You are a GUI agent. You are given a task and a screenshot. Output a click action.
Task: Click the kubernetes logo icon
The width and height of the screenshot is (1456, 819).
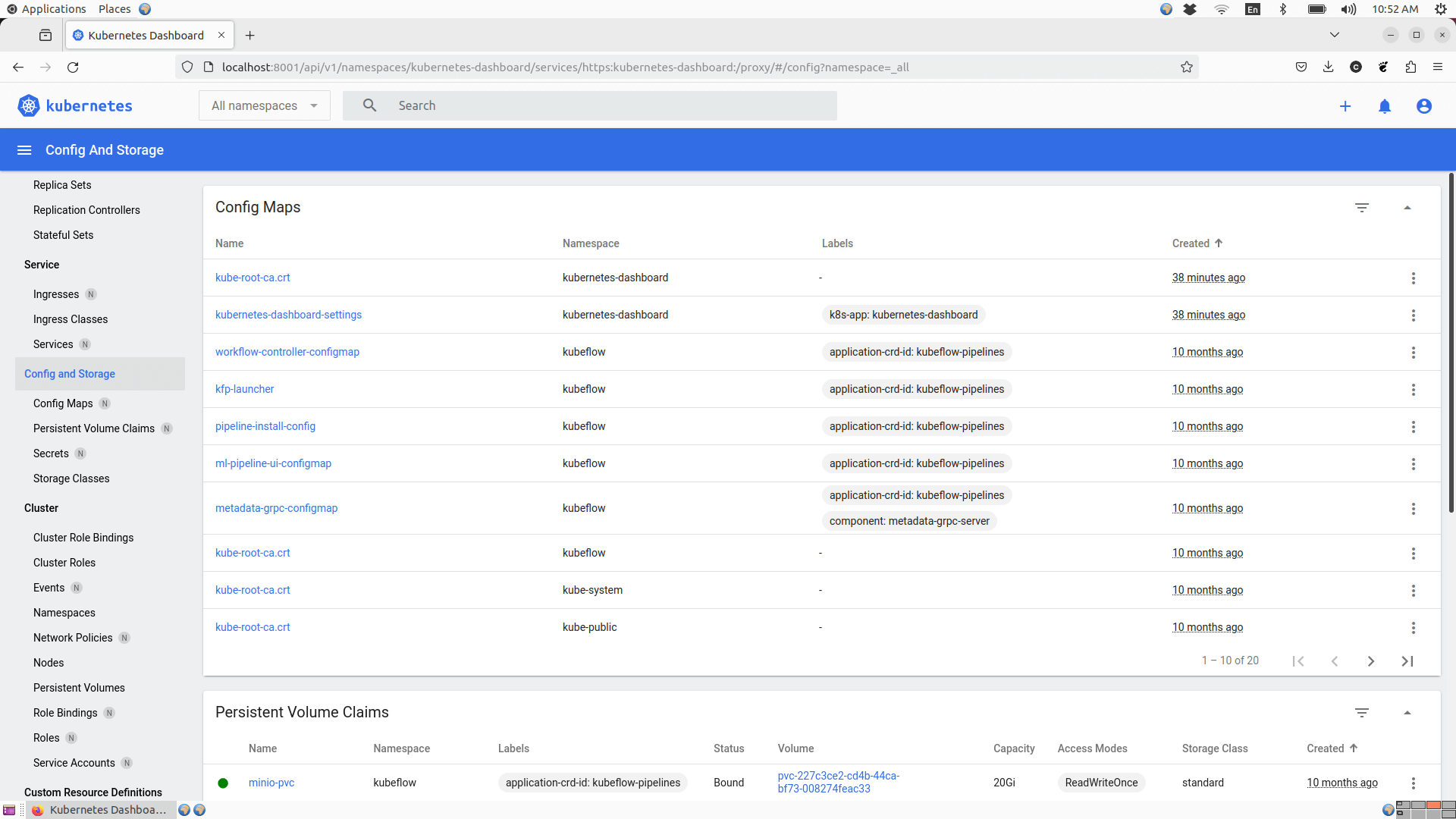coord(28,105)
